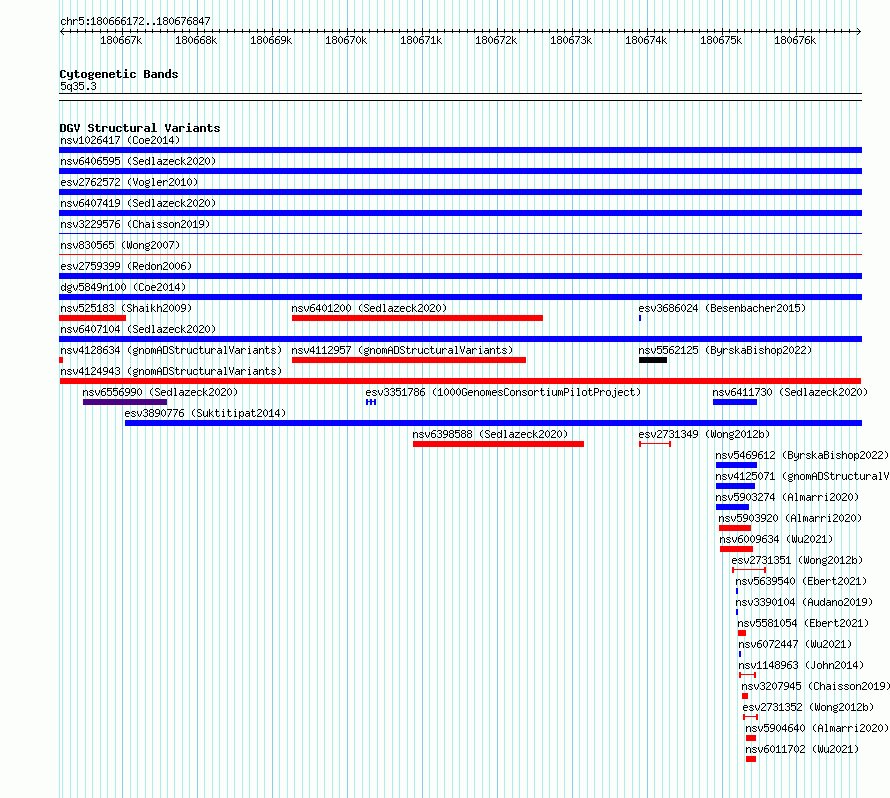
Task: Select the 5q35.3 band label
Action: coord(78,86)
